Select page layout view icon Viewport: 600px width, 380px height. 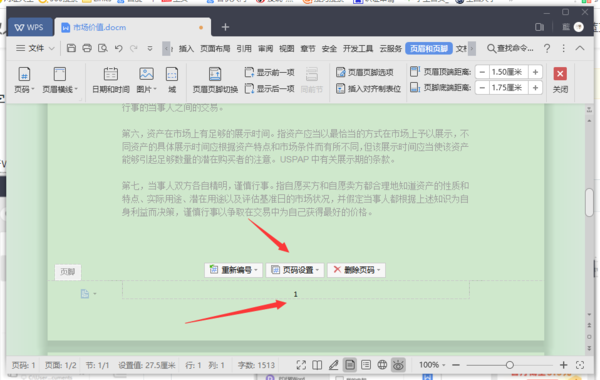point(350,365)
